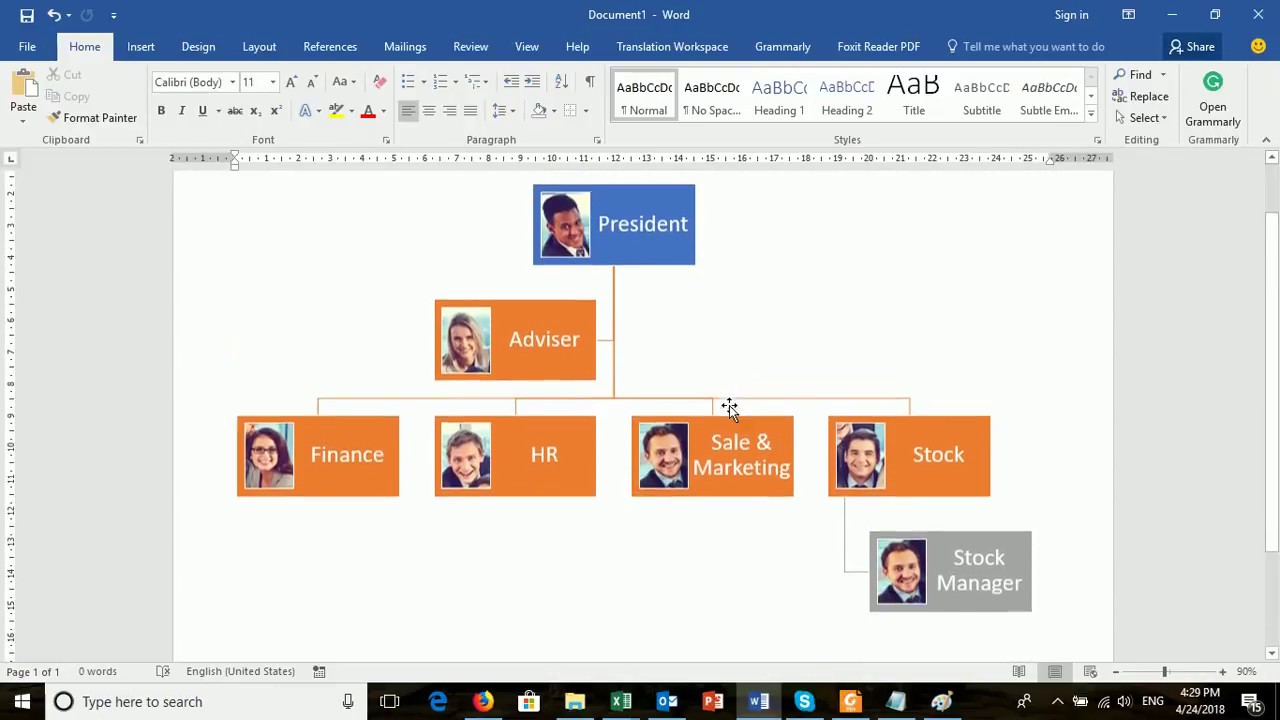
Task: Open the font size dropdown
Action: coord(273,82)
